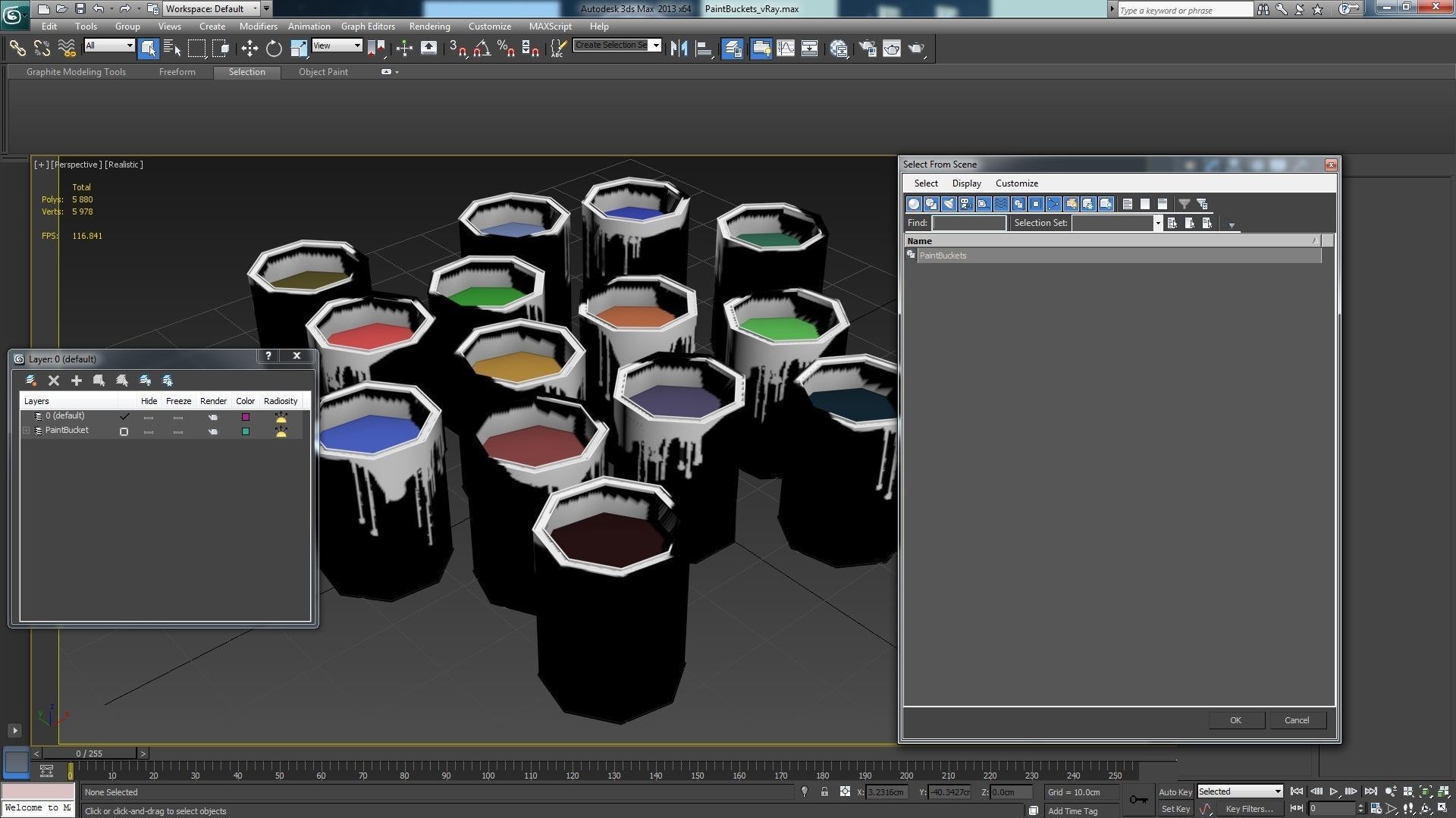Click the 0 (default) layer color swatch

pyautogui.click(x=246, y=417)
